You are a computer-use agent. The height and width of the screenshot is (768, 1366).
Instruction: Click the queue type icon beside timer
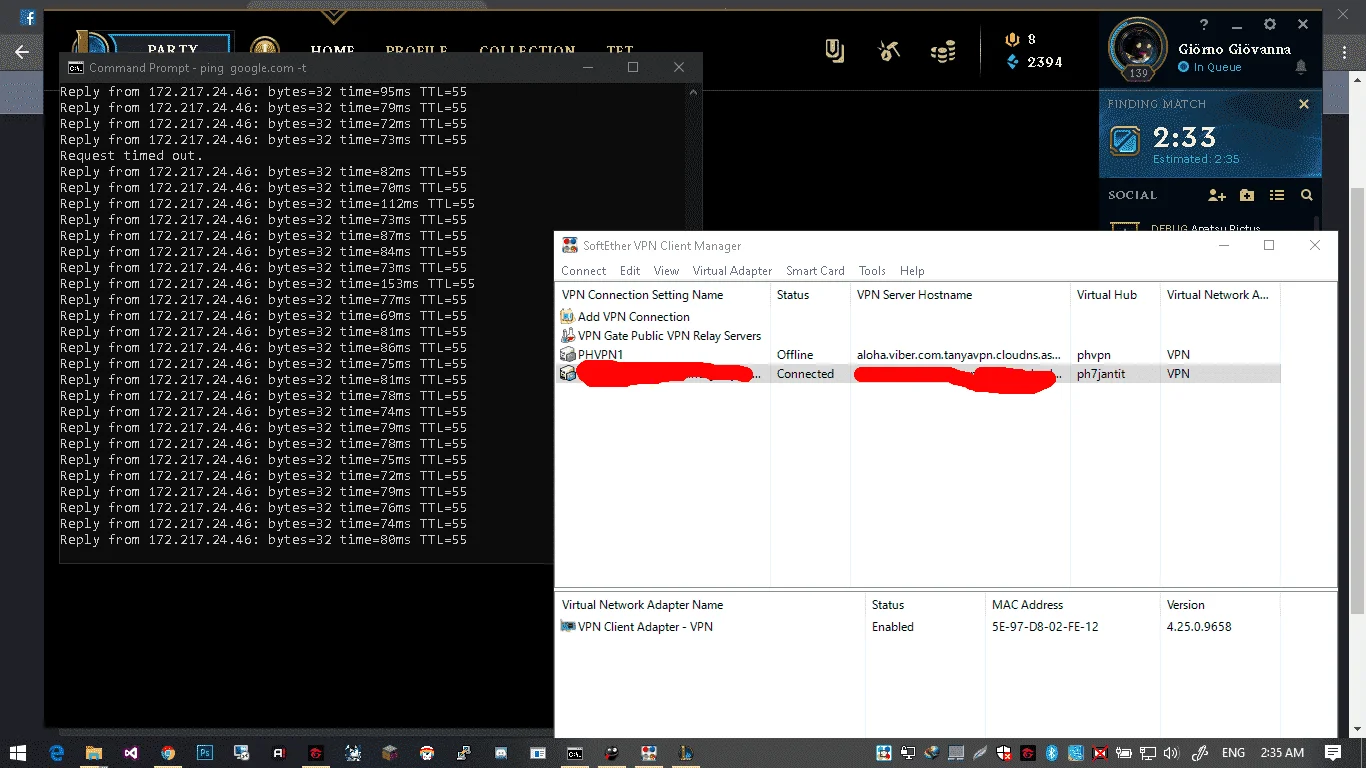(x=1126, y=141)
